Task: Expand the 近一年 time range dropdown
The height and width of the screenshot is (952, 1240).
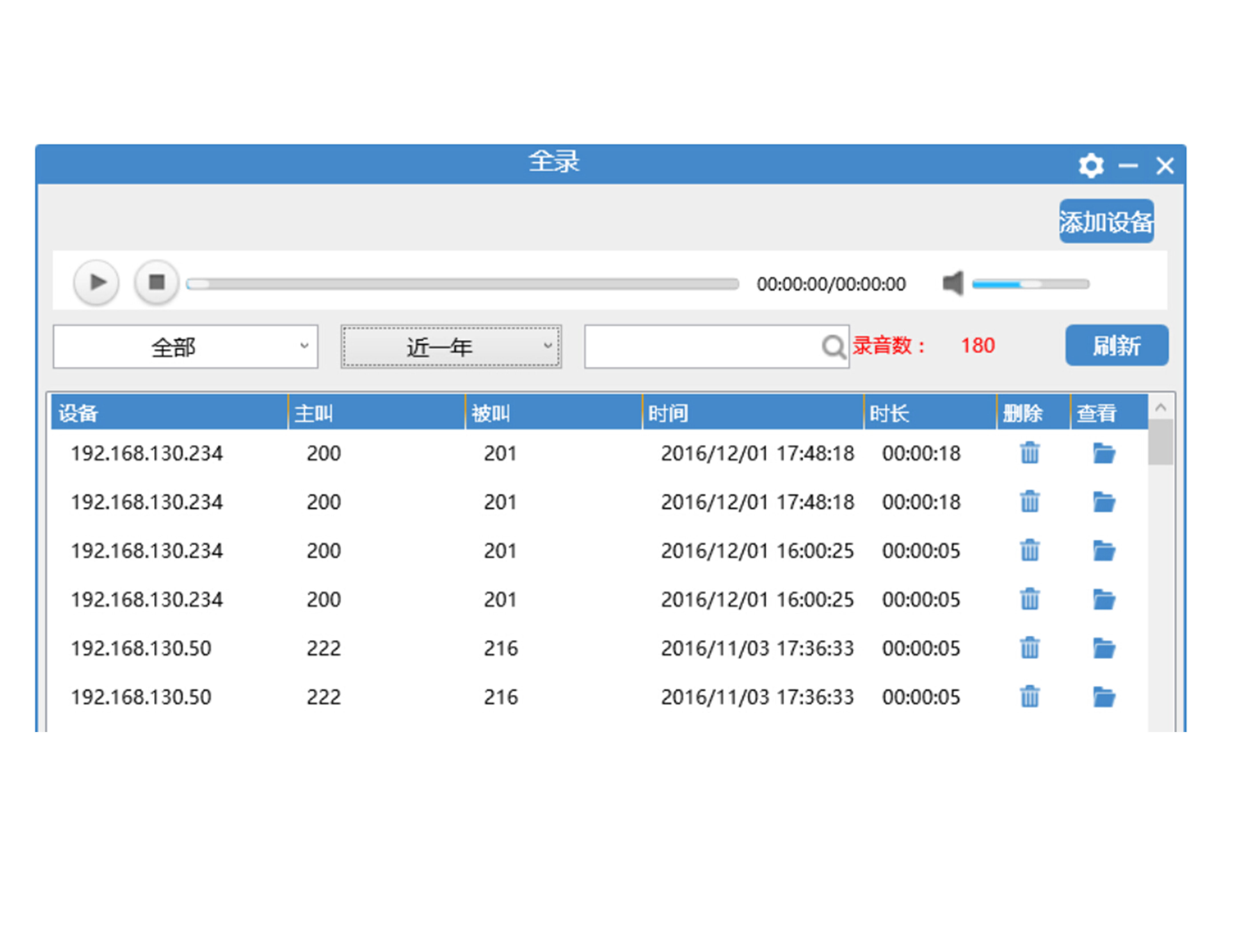Action: (x=451, y=346)
